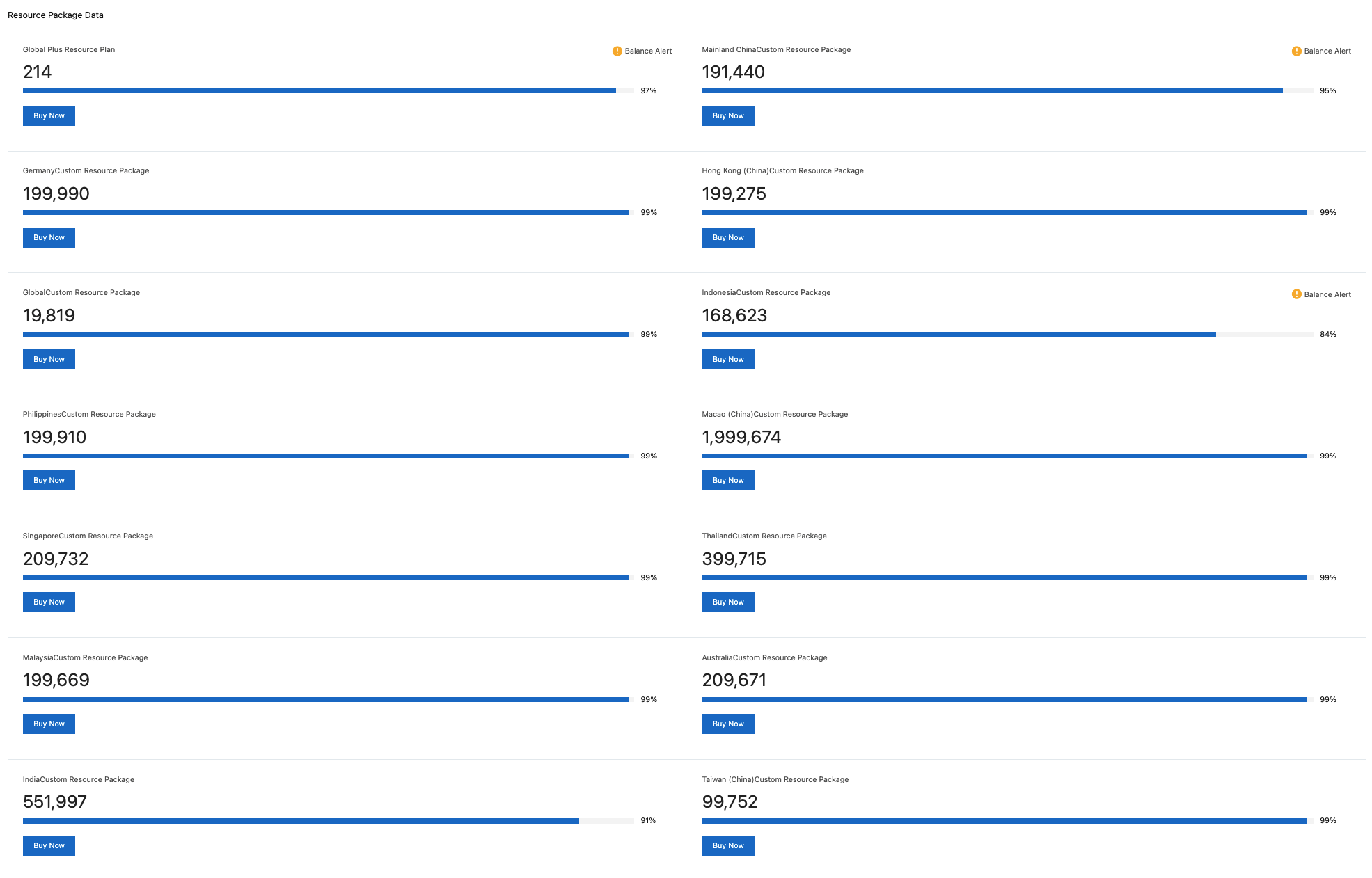Viewport: 1372px width, 878px height.
Task: Click Buy Now for Macao (China) package
Action: tap(728, 481)
